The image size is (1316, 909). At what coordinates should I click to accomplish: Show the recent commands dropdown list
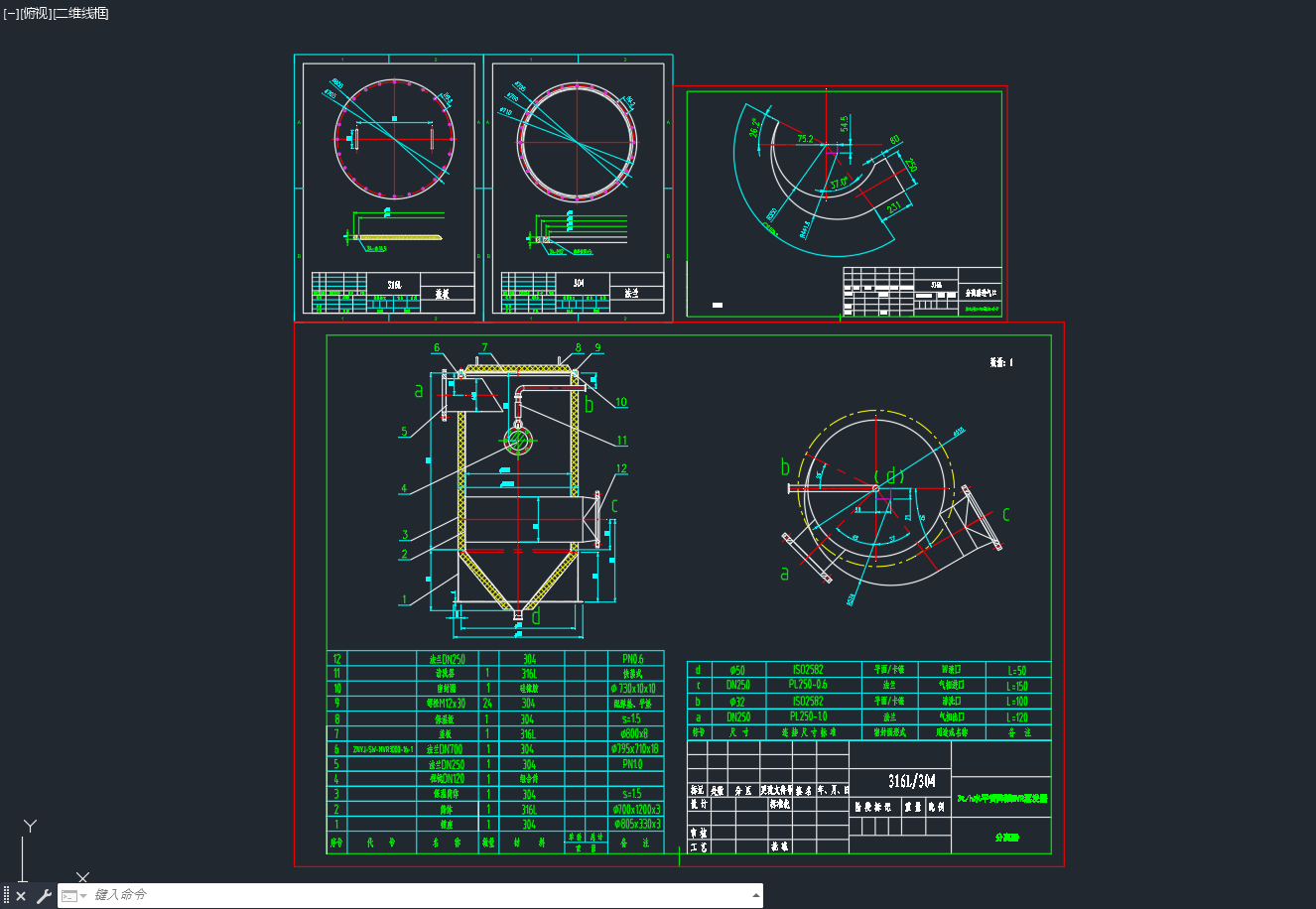(74, 896)
